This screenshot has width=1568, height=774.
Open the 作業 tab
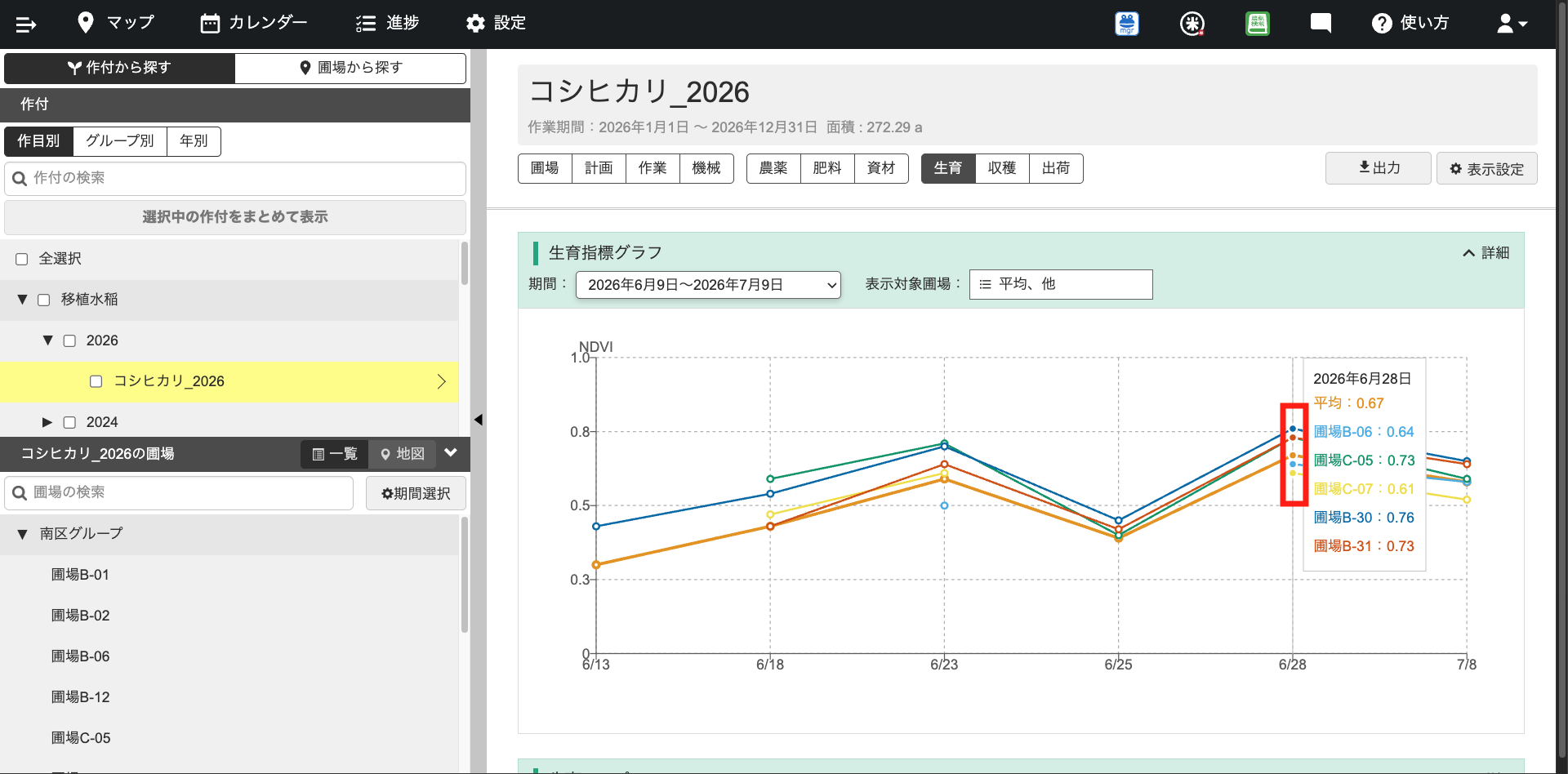653,168
